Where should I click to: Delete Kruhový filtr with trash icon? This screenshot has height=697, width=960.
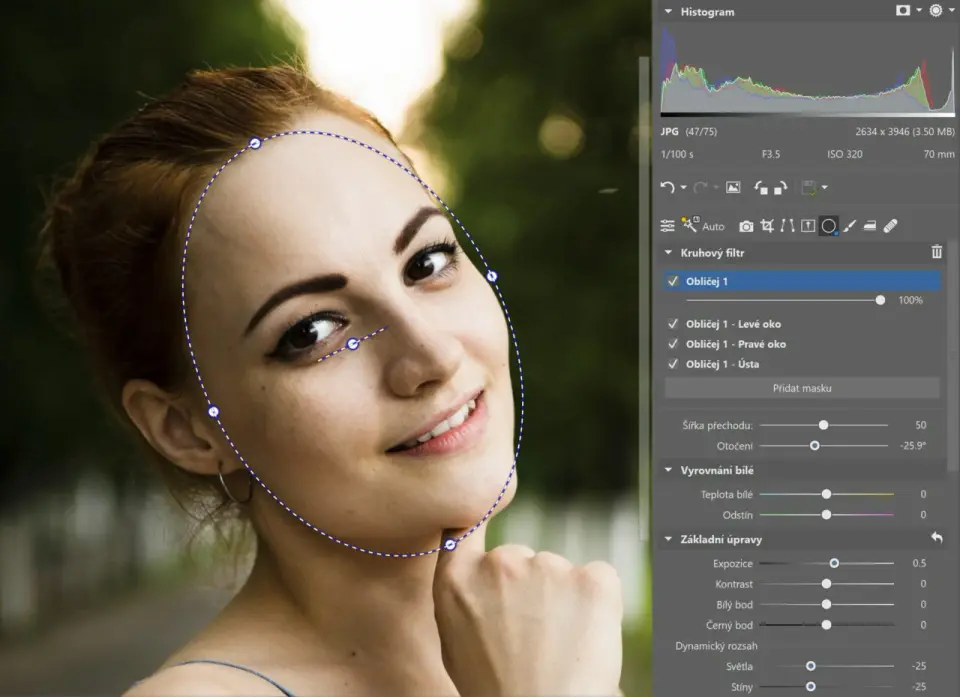pos(936,253)
